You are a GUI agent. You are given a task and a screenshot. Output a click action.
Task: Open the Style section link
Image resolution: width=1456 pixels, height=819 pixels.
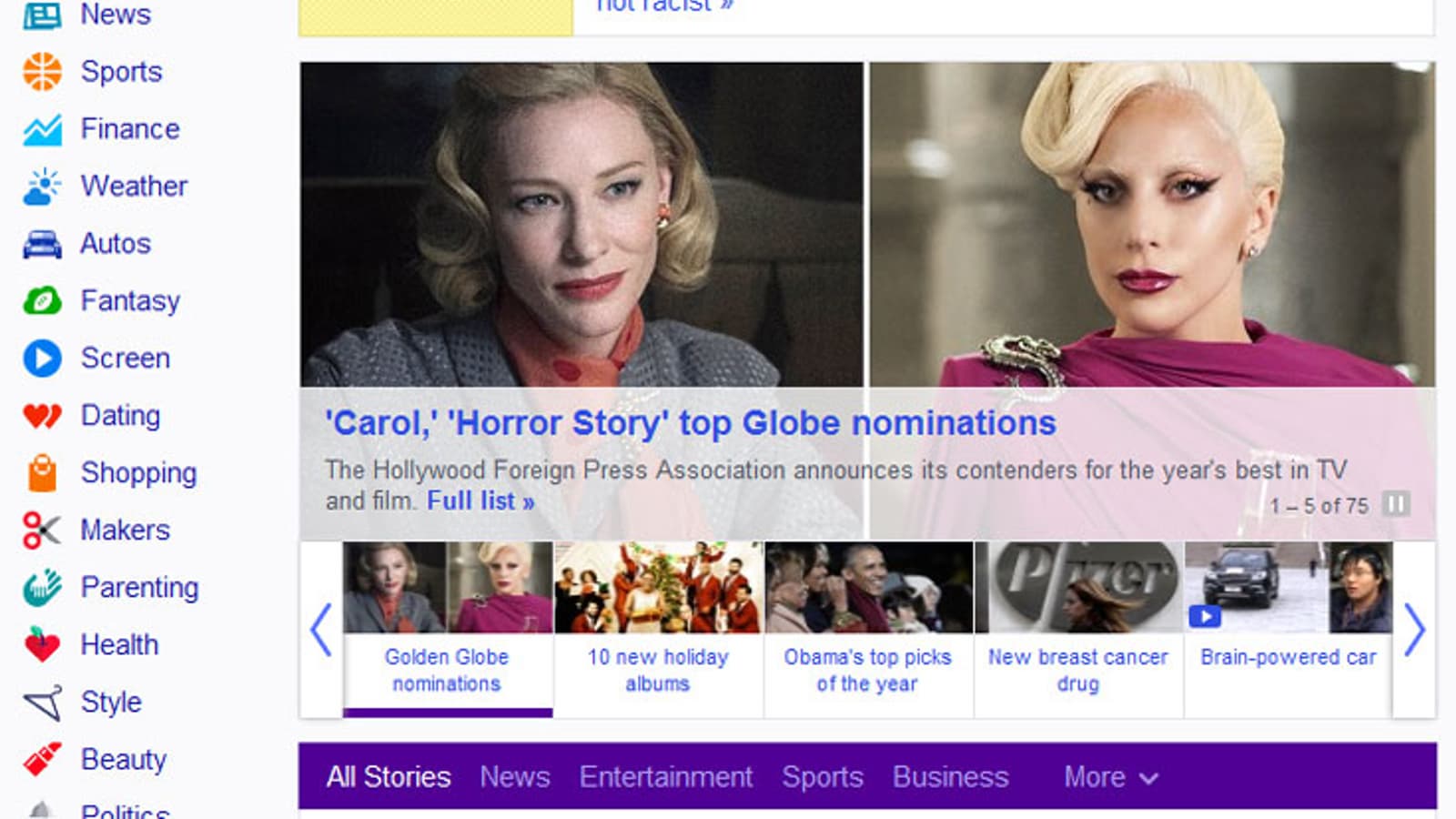tap(111, 703)
